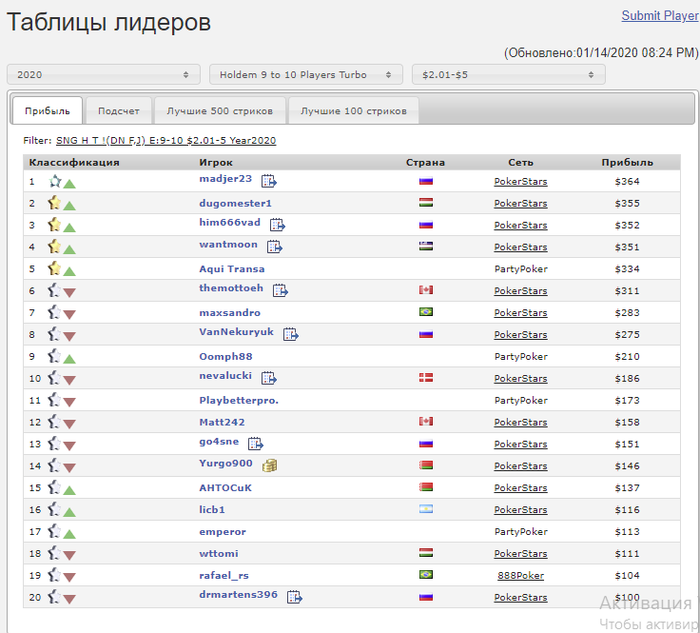Click the gold star in Aqui Transa's row
This screenshot has height=633, width=700.
(54, 268)
